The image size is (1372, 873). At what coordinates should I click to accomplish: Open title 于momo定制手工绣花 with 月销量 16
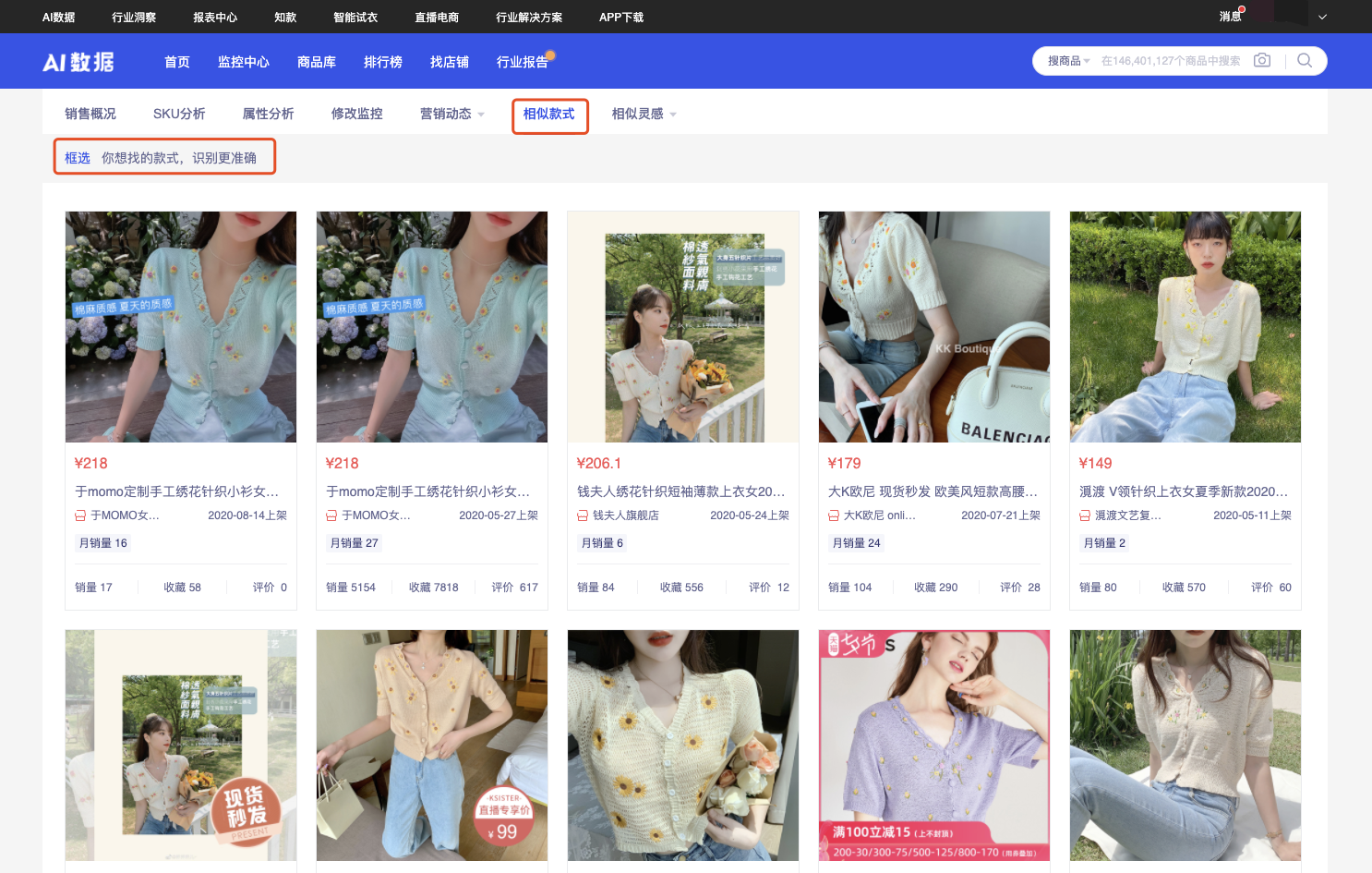tap(177, 491)
